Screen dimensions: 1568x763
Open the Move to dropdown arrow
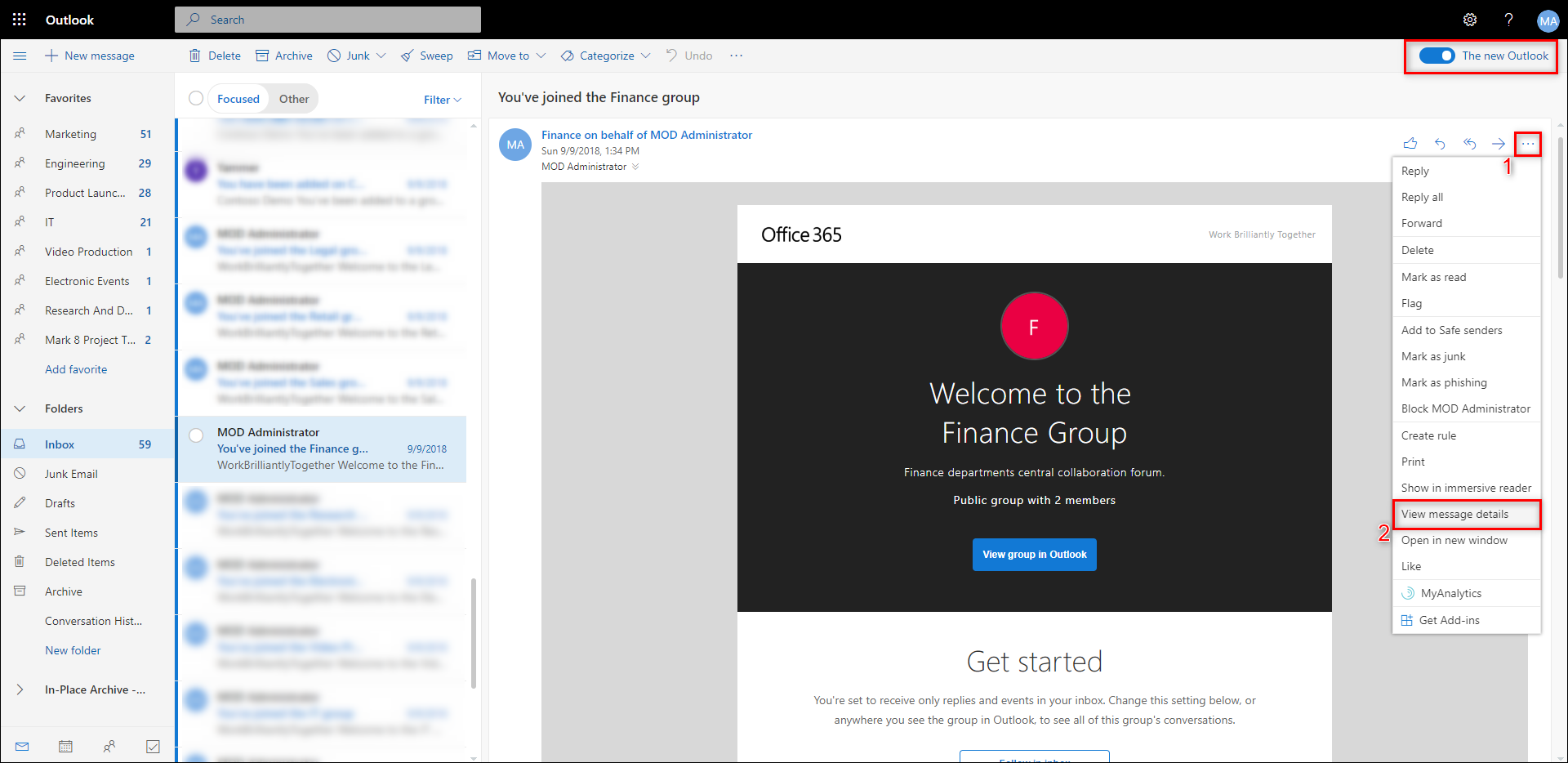[541, 56]
